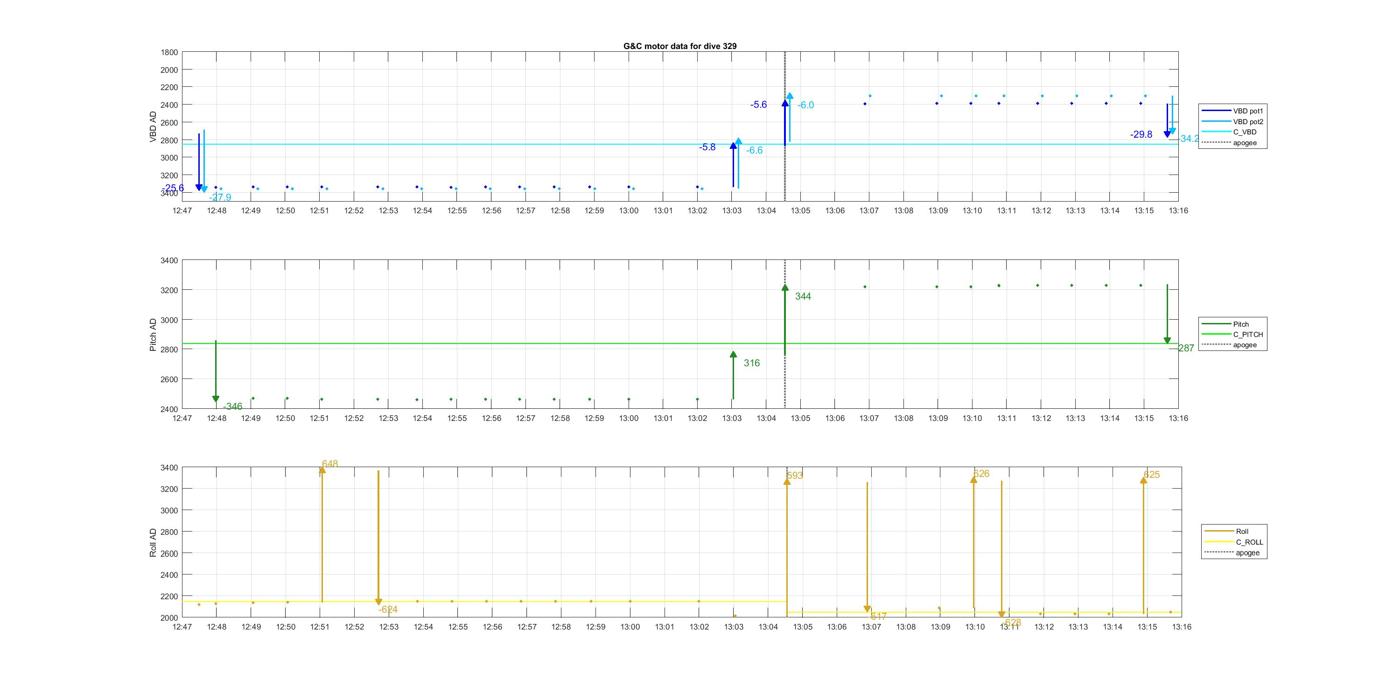
Task: Click the 'VBD AD' y-axis label
Action: coord(154,126)
